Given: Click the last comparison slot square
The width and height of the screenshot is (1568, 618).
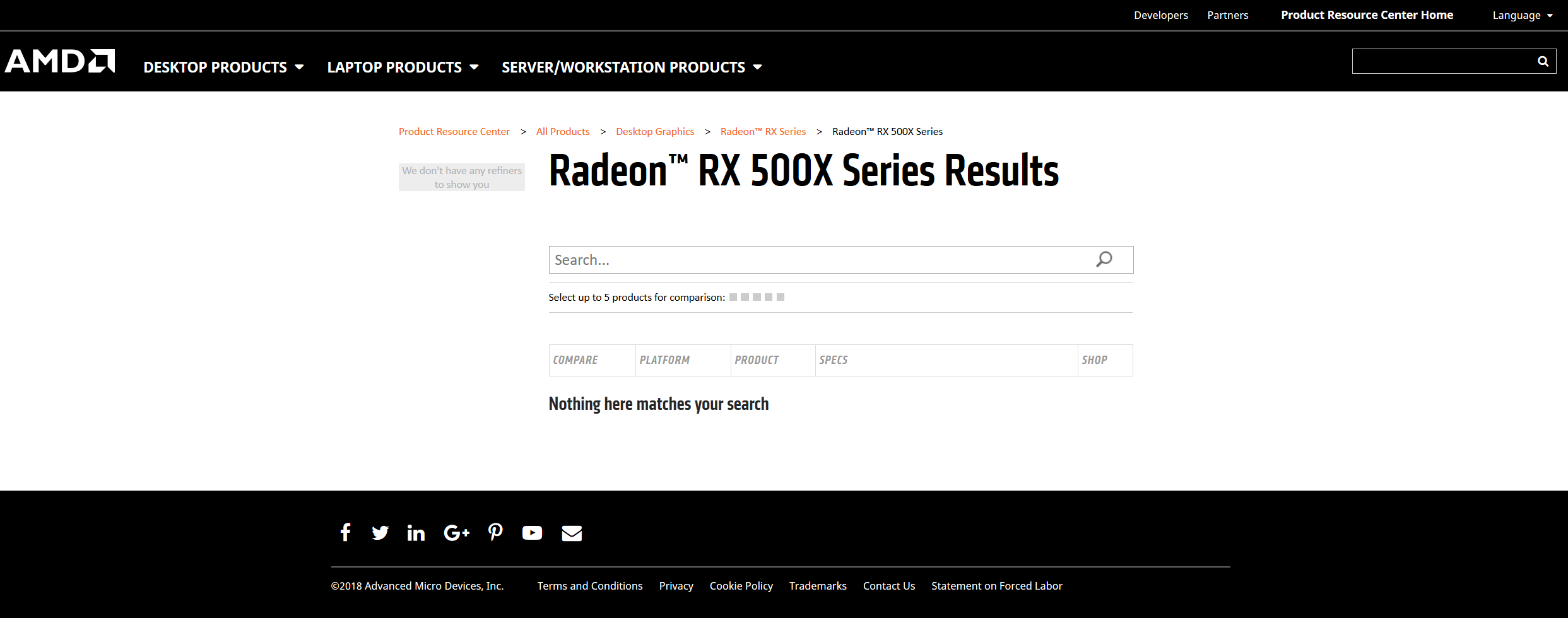Looking at the screenshot, I should coord(781,297).
